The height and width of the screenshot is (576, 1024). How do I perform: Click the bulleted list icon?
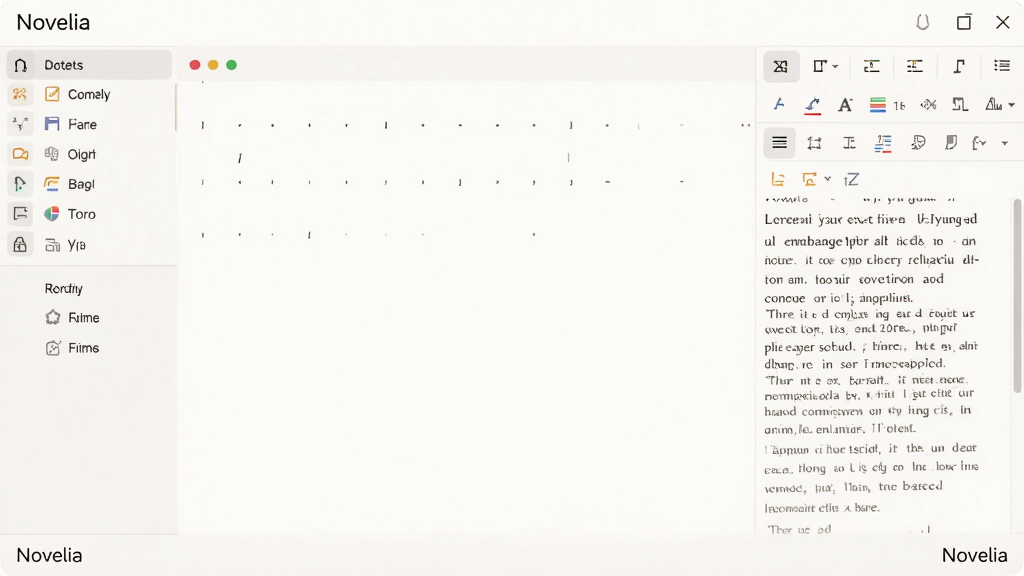1002,65
